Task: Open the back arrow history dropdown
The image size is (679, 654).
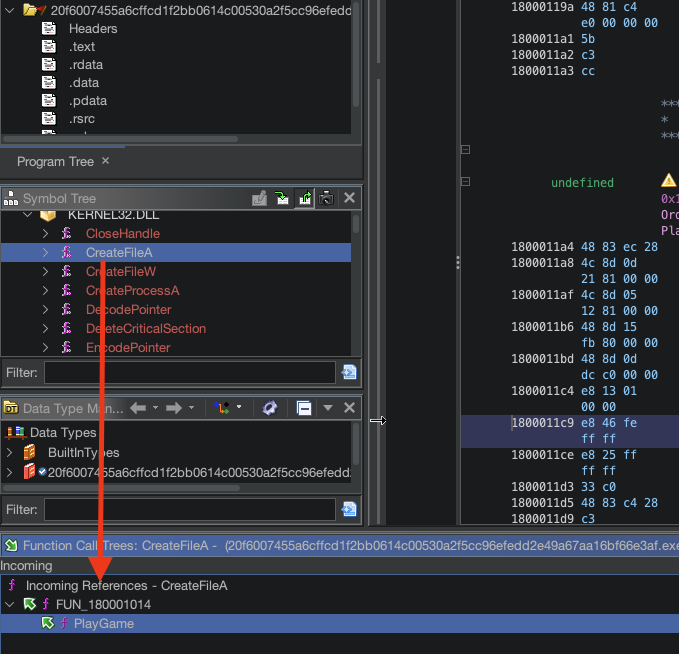Action: tap(155, 408)
